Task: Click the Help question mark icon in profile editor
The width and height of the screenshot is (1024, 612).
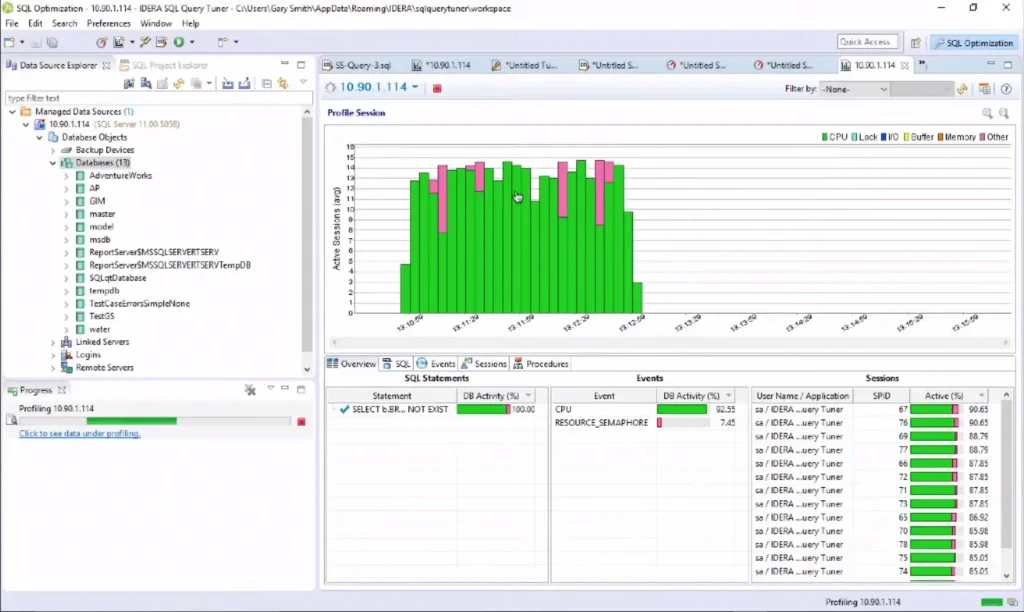Action: click(x=1006, y=89)
